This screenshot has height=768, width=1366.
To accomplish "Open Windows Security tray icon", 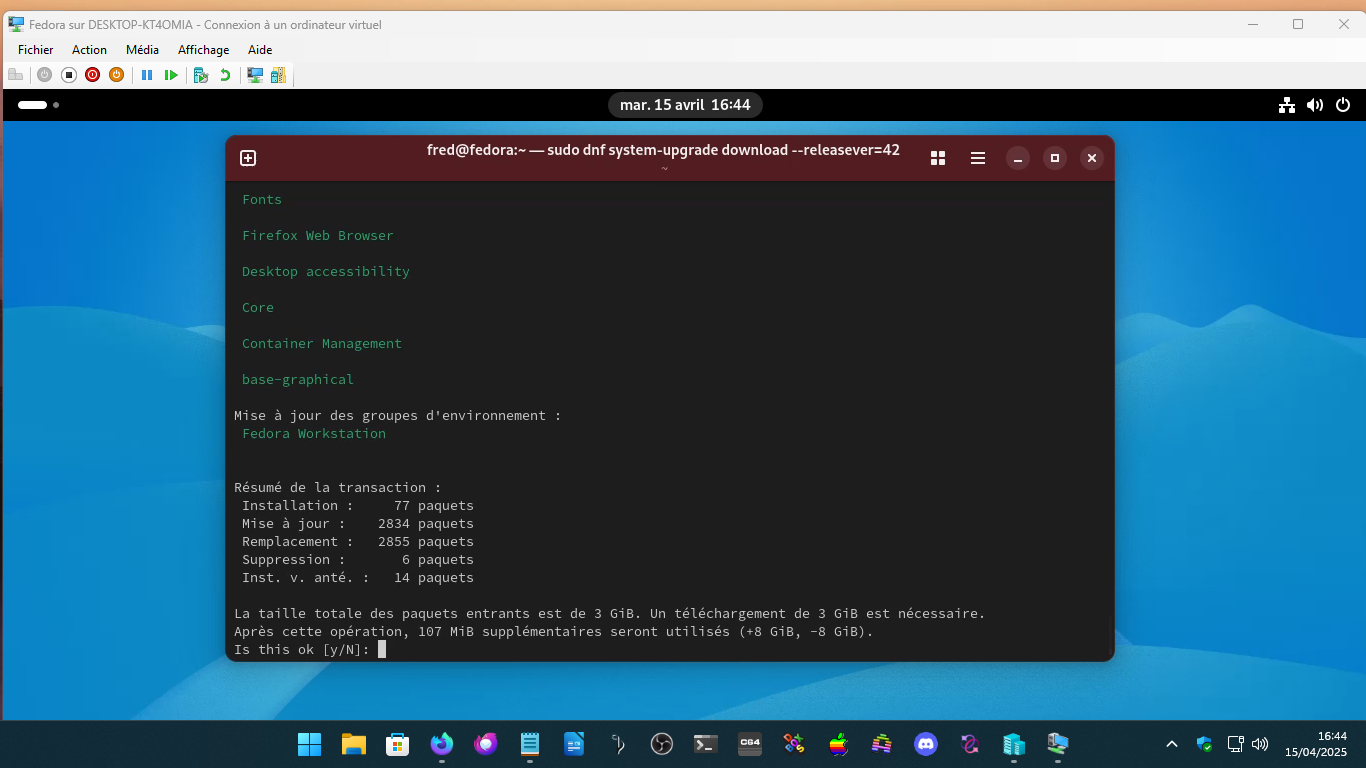I will click(1204, 744).
